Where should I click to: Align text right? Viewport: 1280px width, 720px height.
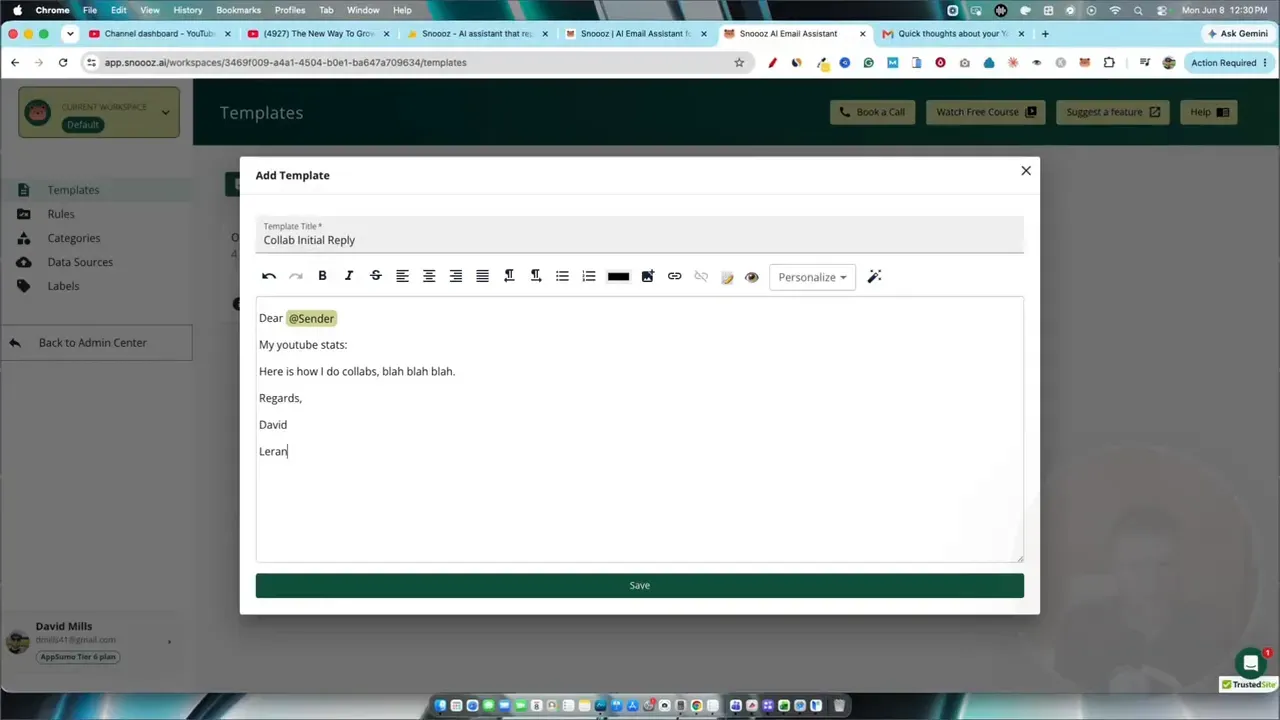455,277
